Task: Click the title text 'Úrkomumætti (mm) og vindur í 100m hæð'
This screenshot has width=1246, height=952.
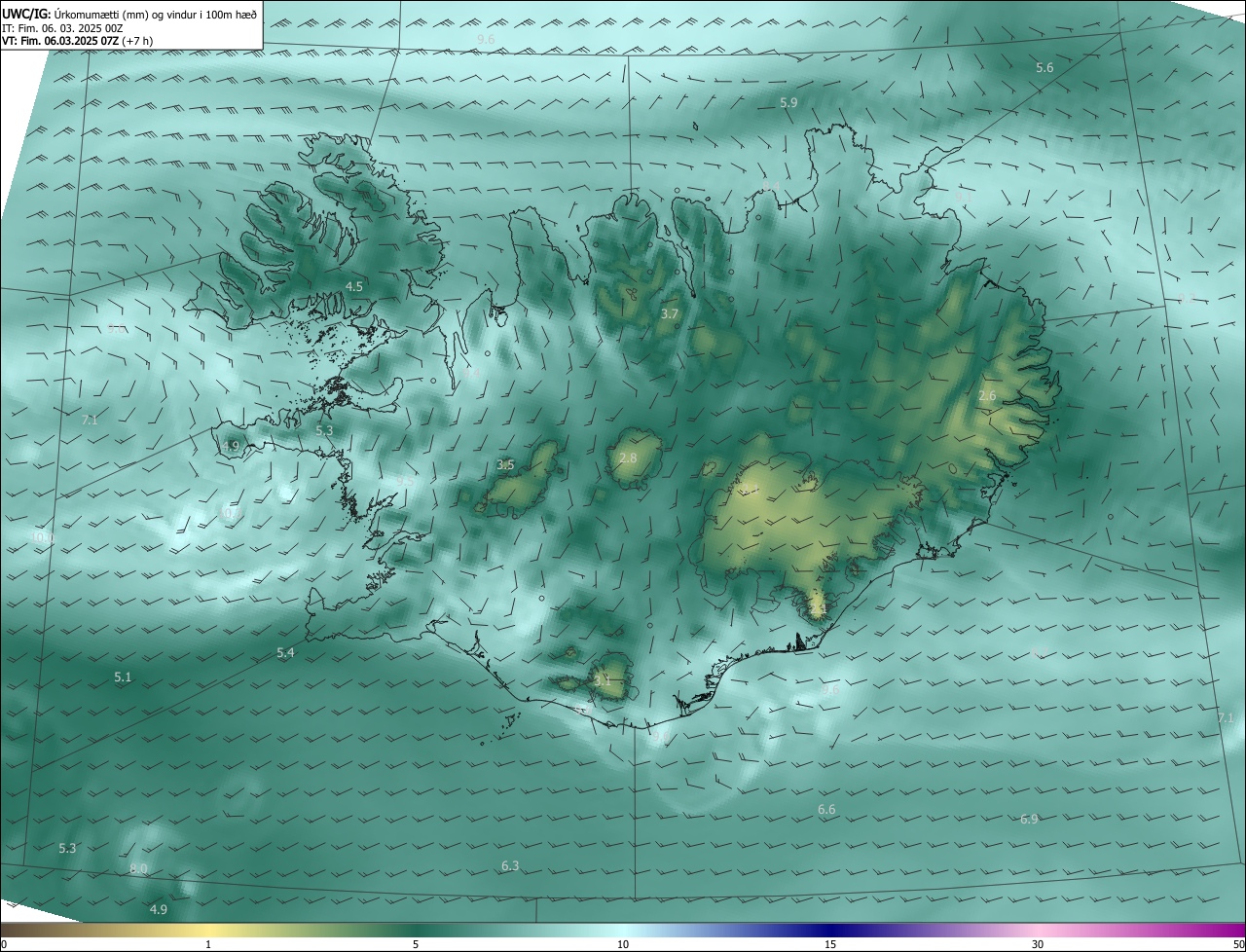Action: point(156,14)
